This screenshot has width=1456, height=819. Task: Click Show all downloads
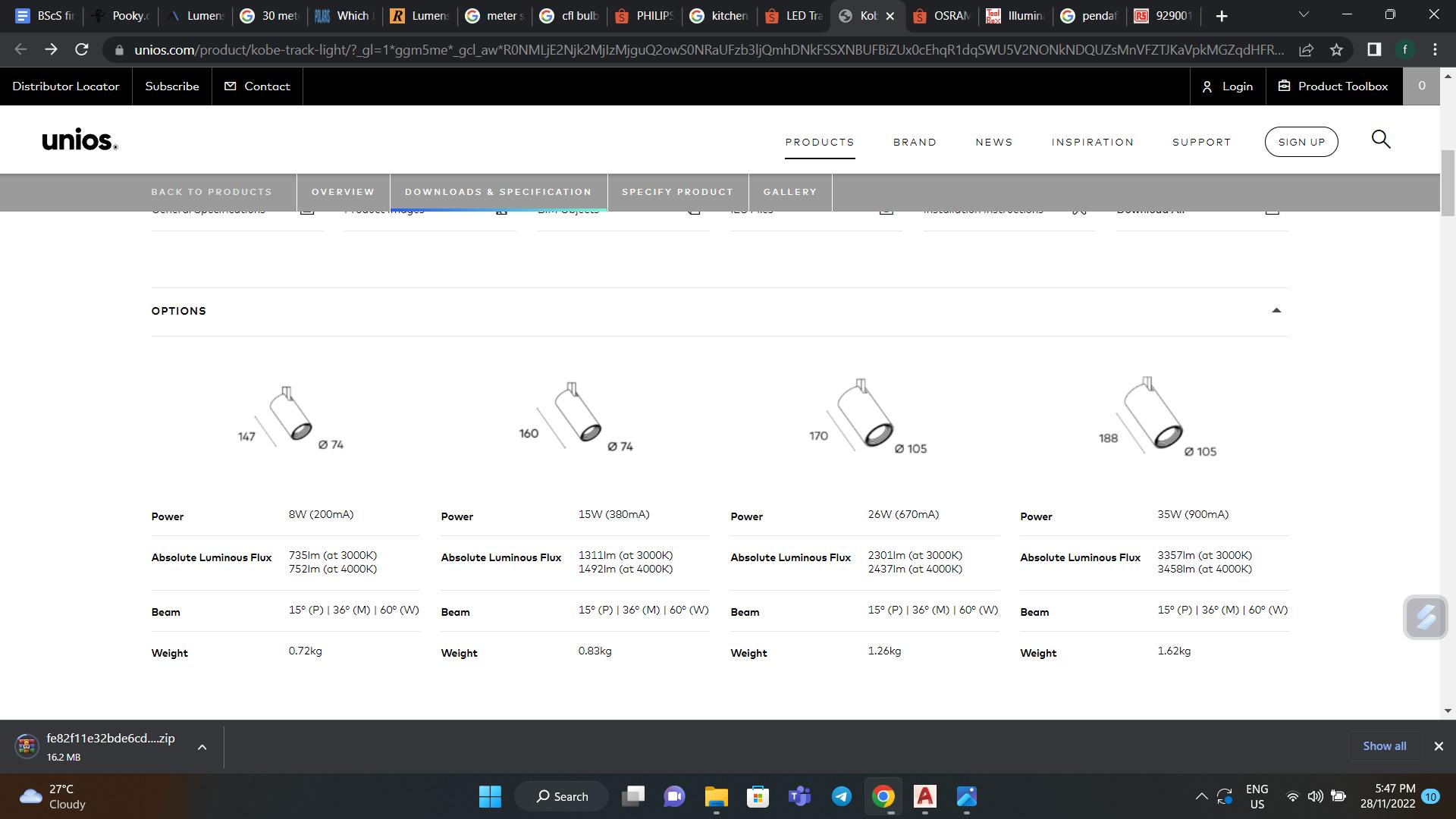[x=1384, y=746]
